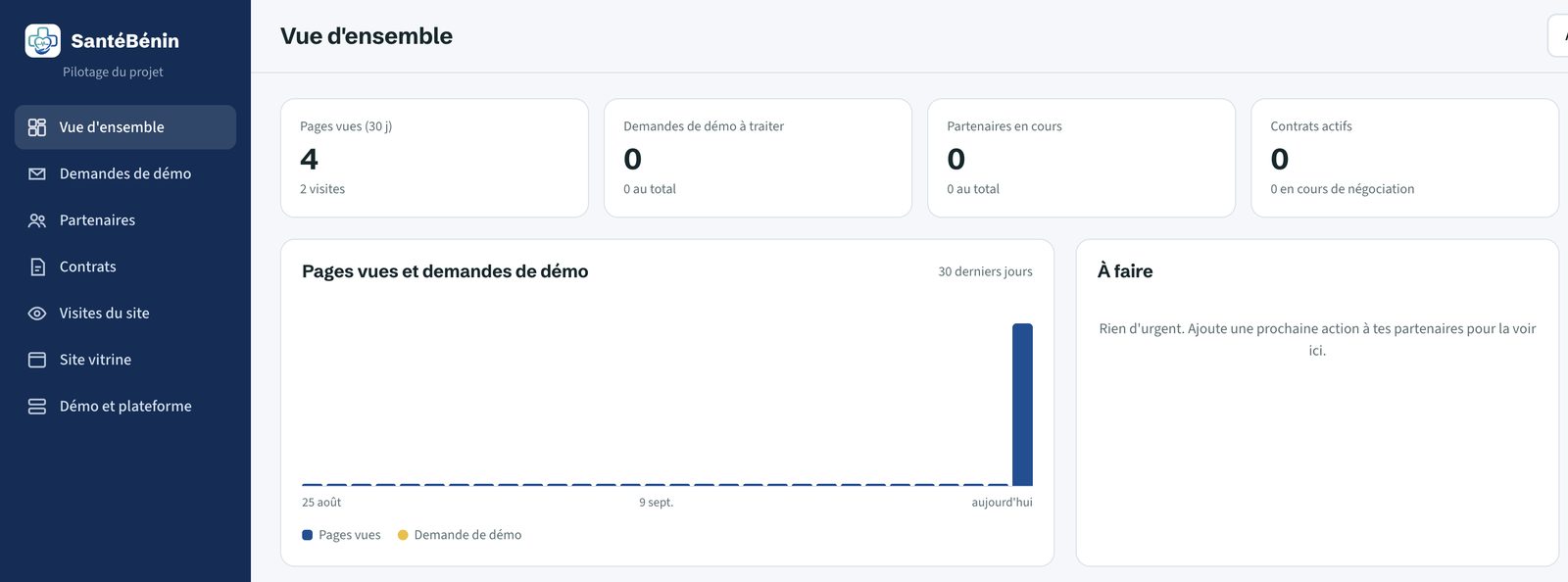
Task: Click the "30 derniers jours" label
Action: click(985, 271)
